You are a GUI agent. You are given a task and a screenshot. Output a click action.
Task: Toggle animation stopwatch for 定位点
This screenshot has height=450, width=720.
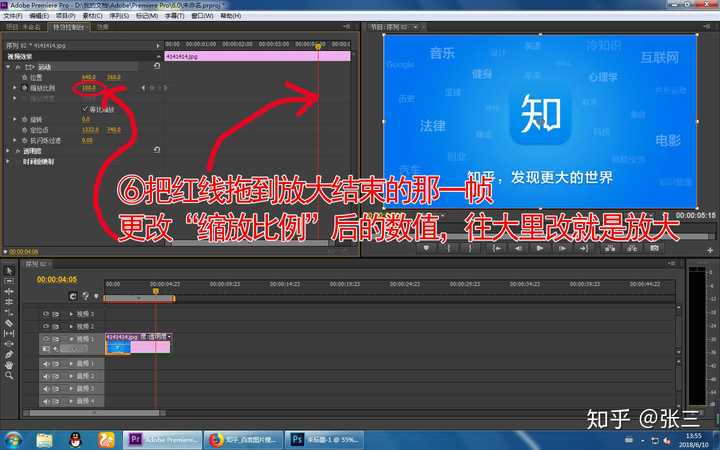tap(25, 130)
